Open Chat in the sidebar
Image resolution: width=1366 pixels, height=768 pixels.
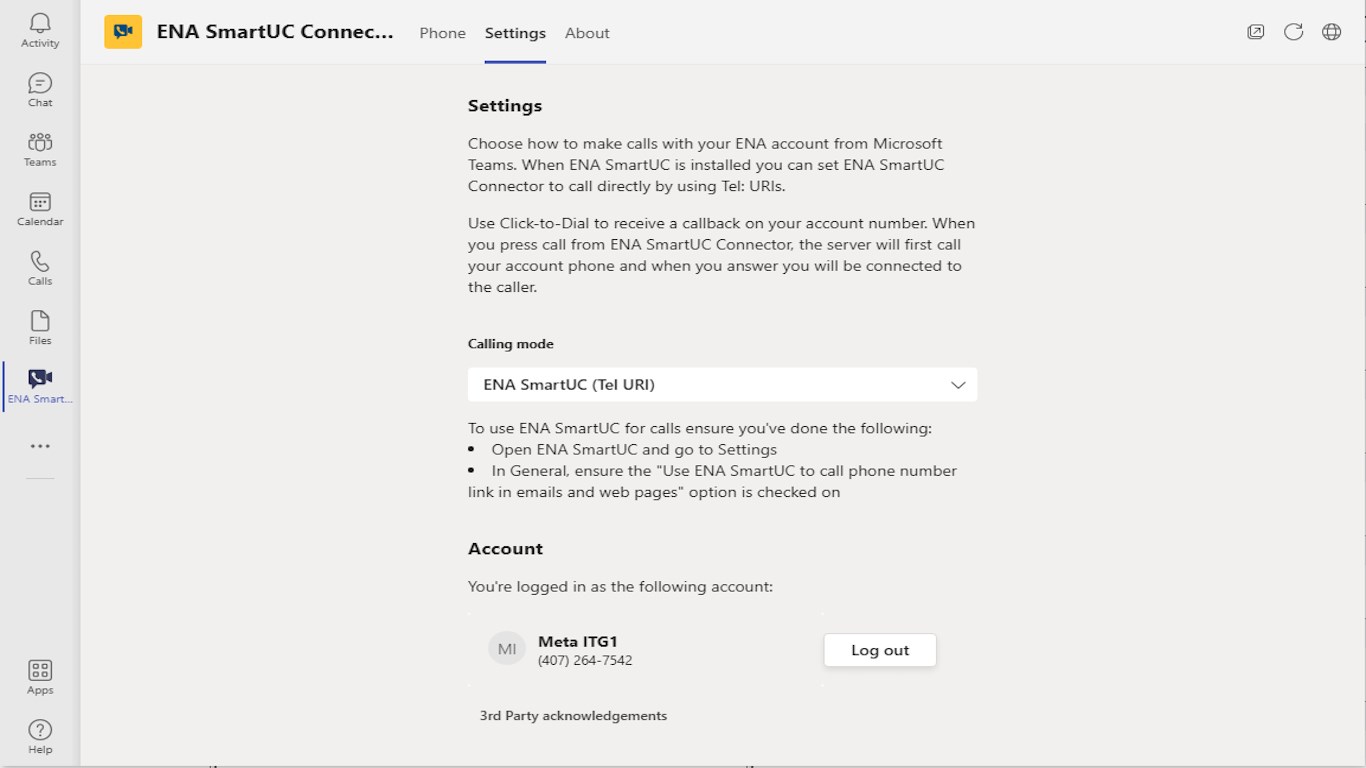[40, 90]
